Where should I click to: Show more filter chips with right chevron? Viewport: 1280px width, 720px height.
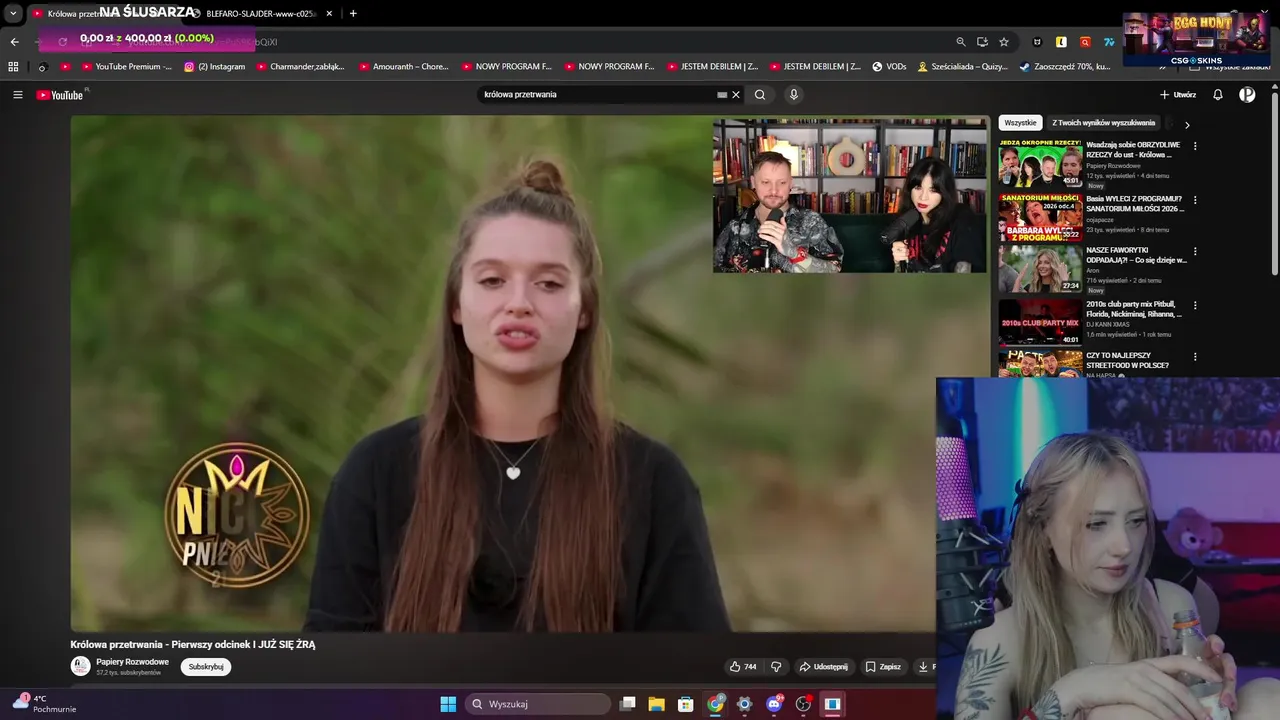tap(1187, 125)
